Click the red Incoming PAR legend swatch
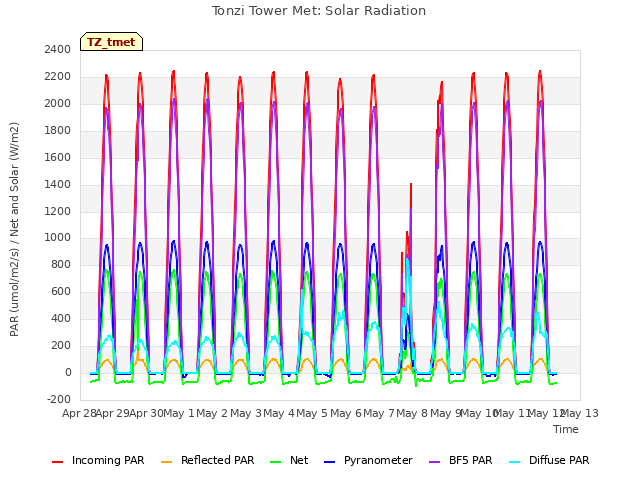Viewport: 640px width, 480px height. click(58, 461)
